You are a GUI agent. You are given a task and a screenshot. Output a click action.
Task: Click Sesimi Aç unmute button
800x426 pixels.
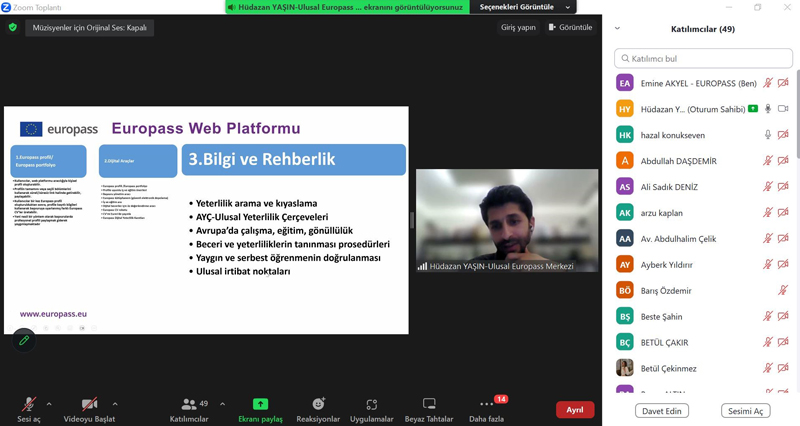tap(745, 411)
